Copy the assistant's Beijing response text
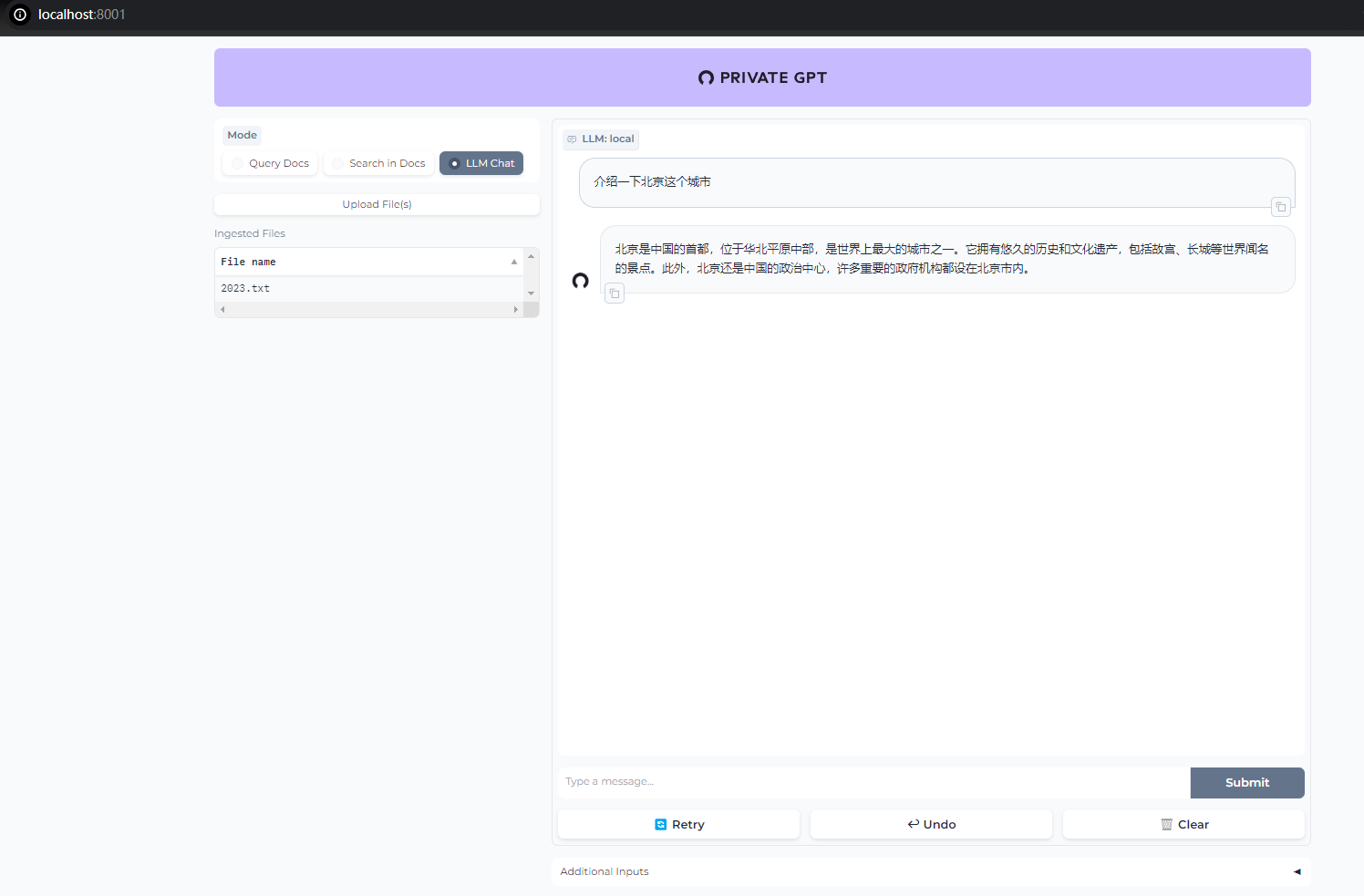Image resolution: width=1364 pixels, height=896 pixels. (615, 294)
